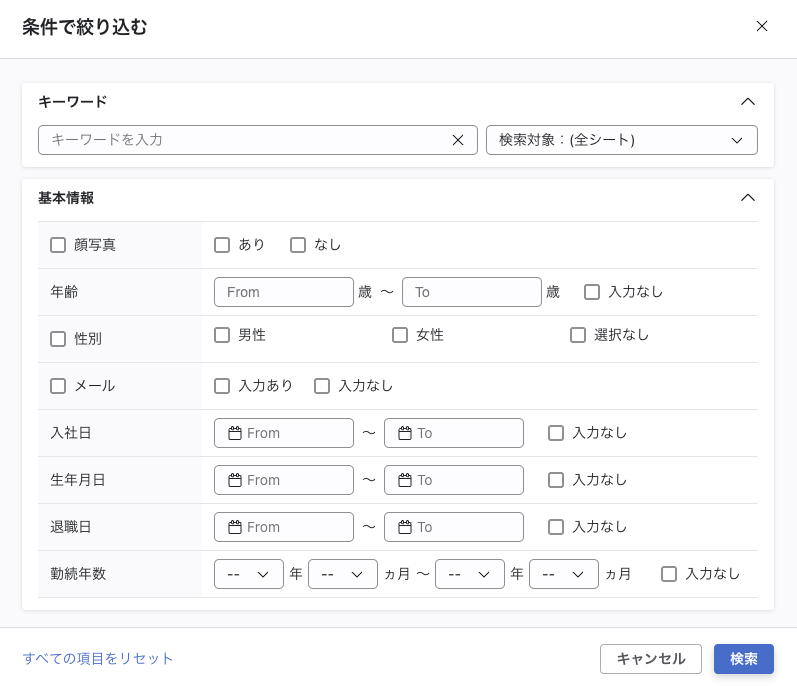This screenshot has height=686, width=797.
Task: Open calendar icon in 退職日 From field
Action: coord(235,527)
